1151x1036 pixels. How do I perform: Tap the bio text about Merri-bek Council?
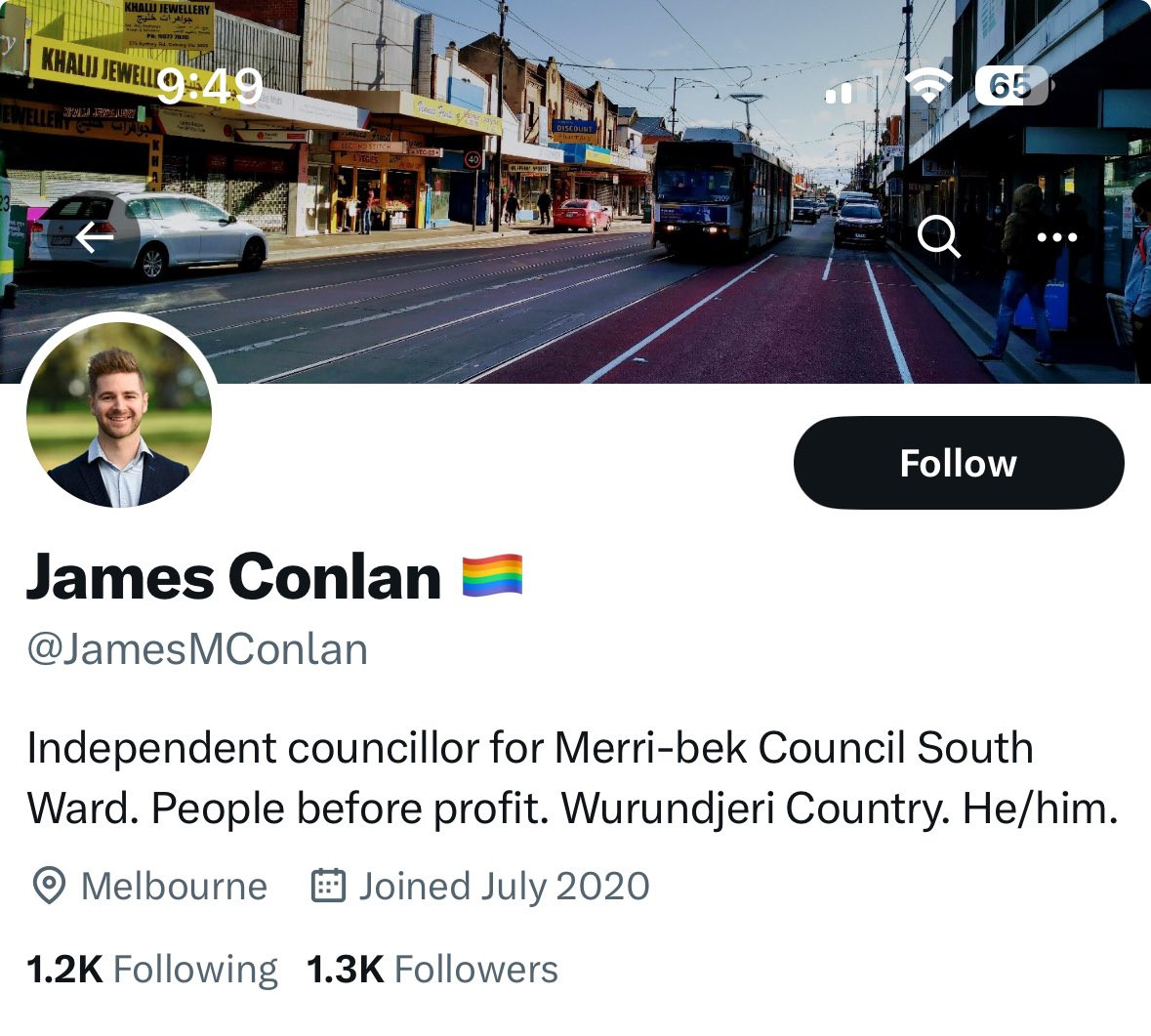click(x=572, y=778)
